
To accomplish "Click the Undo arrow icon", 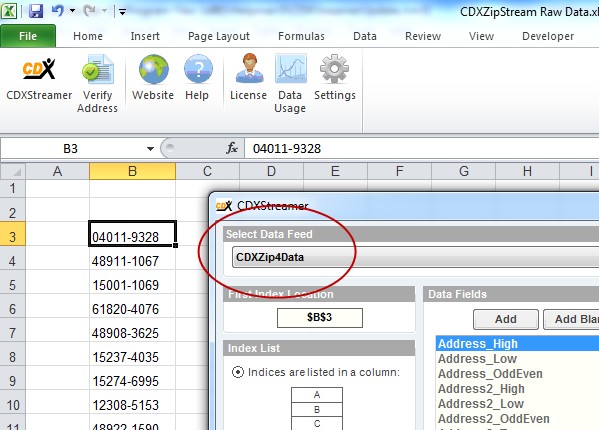I will coord(57,11).
